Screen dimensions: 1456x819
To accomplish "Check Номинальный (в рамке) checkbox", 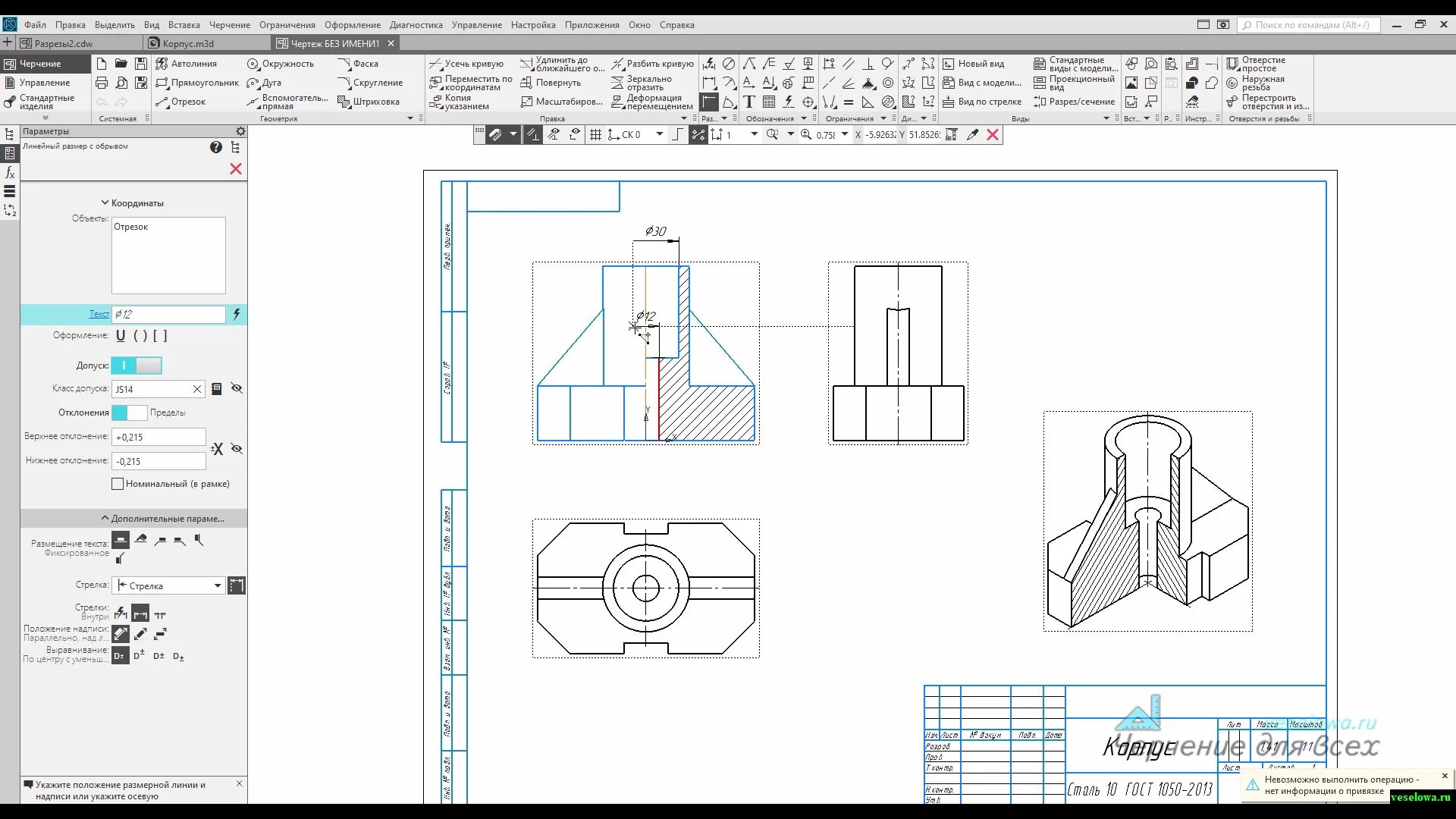I will click(x=118, y=484).
